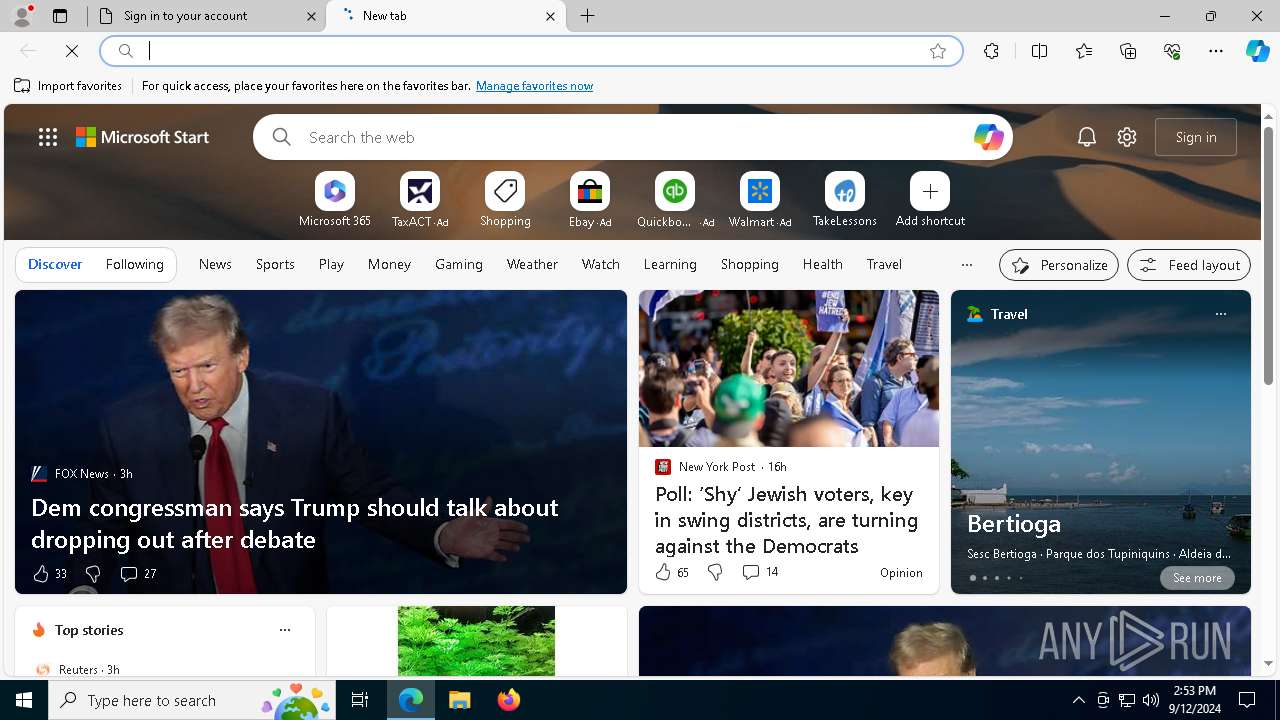Image resolution: width=1280 pixels, height=720 pixels.
Task: Click the Sign in button
Action: coord(1196,137)
